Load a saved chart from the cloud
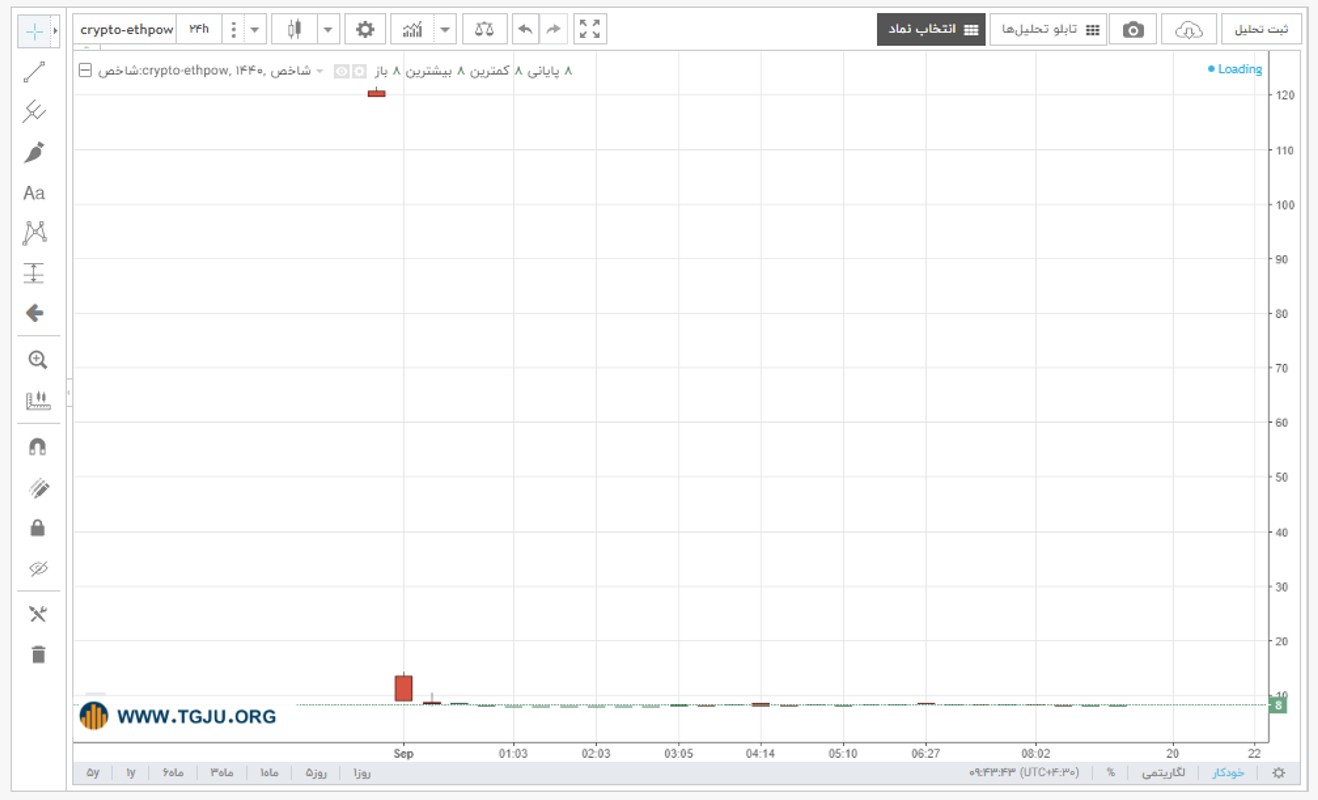Screen dimensions: 1318x800 click(1189, 30)
